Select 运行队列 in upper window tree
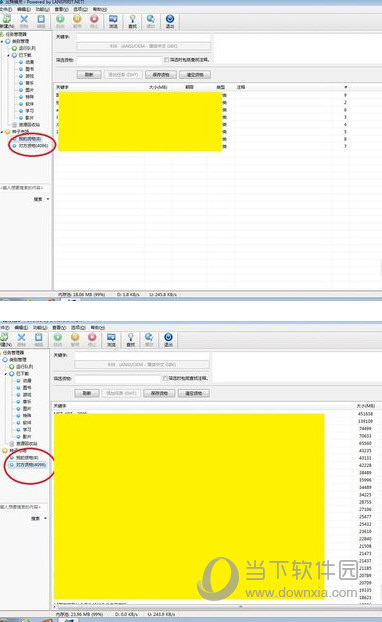 tap(27, 48)
